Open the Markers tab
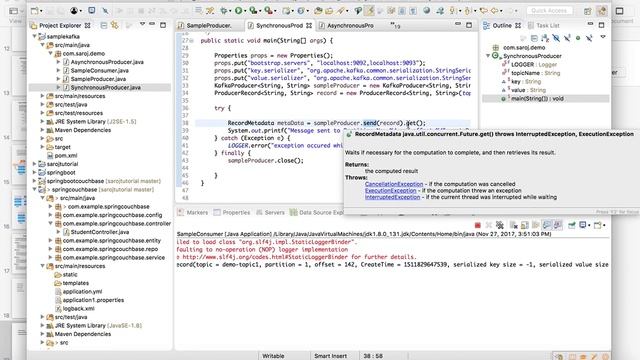The image size is (640, 360). pos(193,212)
